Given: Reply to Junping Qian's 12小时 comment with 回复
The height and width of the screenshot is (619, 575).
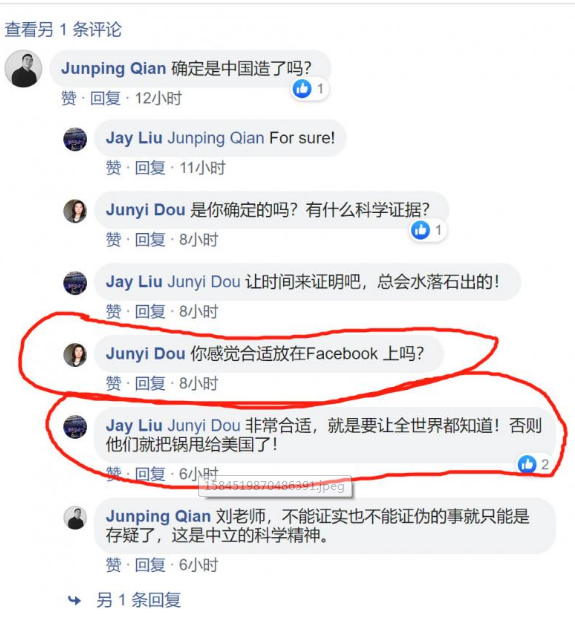Looking at the screenshot, I should 105,98.
